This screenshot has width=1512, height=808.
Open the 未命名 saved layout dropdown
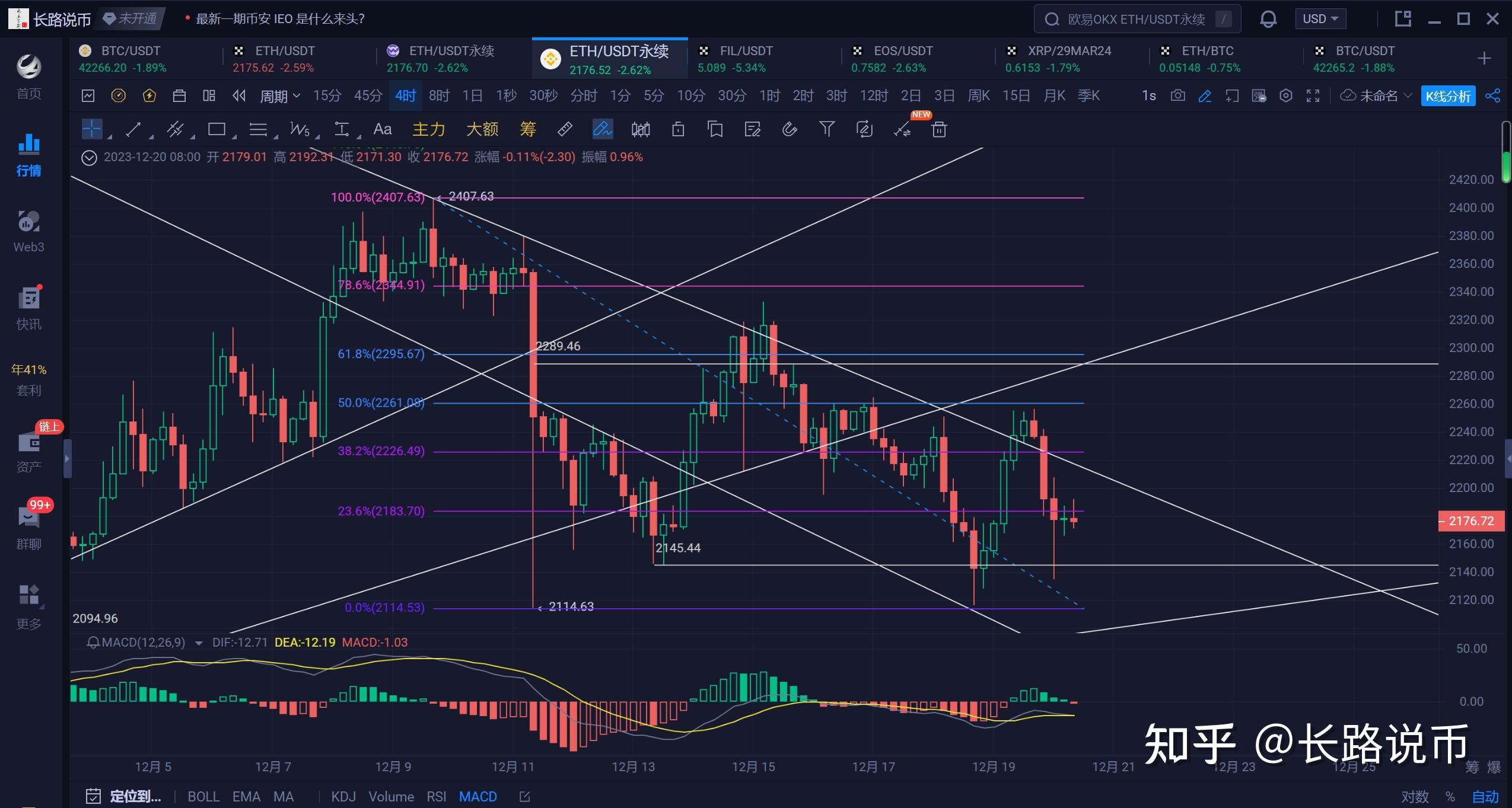[x=1376, y=95]
